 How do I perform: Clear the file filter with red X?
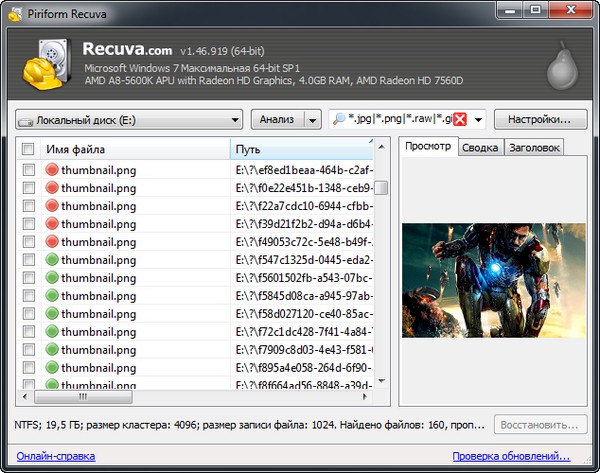pos(460,119)
